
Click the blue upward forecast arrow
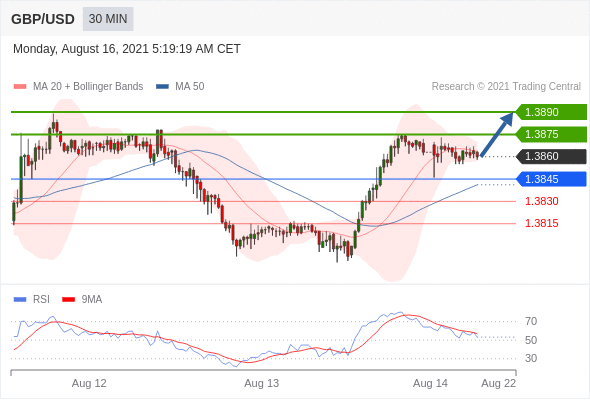pos(497,134)
